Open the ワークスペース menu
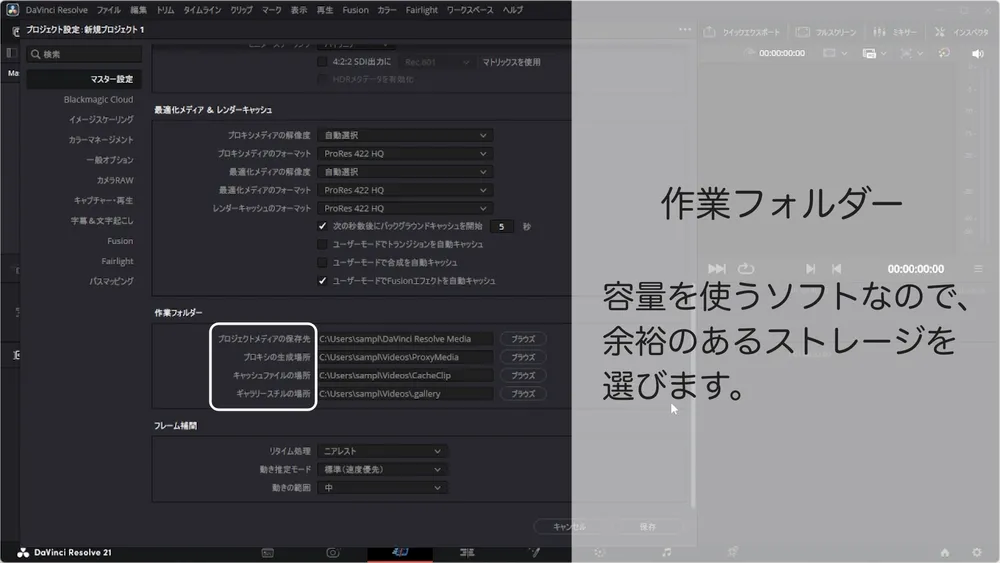1000x563 pixels. pyautogui.click(x=470, y=10)
